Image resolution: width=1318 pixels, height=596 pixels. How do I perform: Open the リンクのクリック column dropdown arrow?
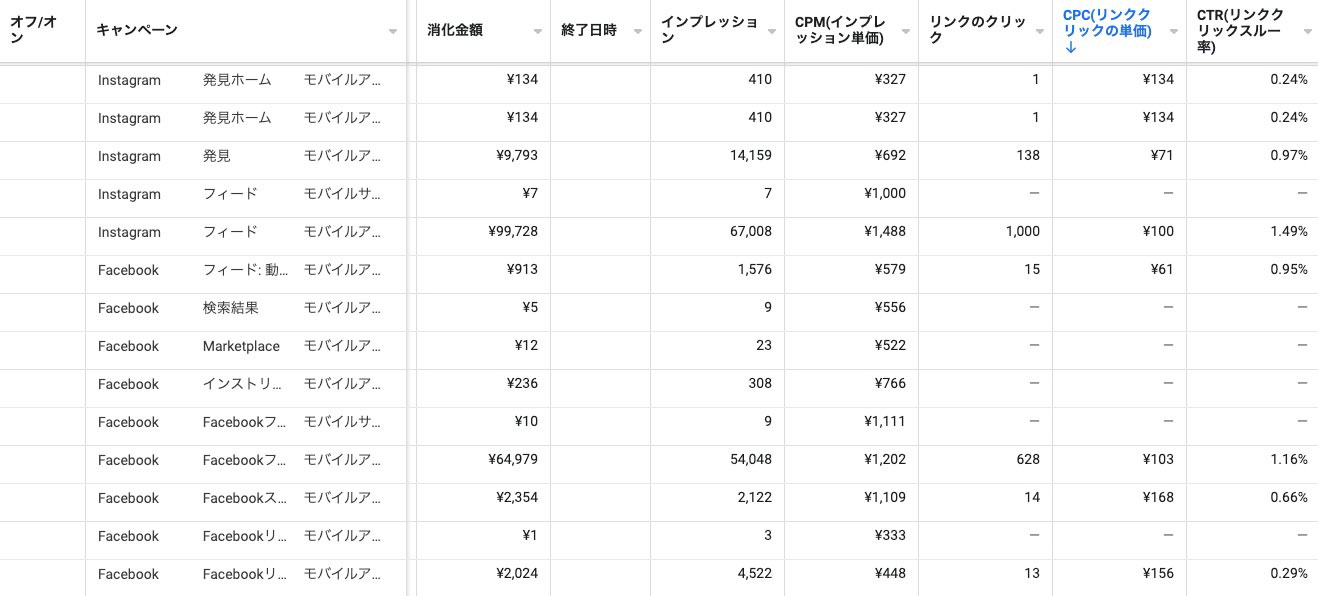pos(1040,32)
